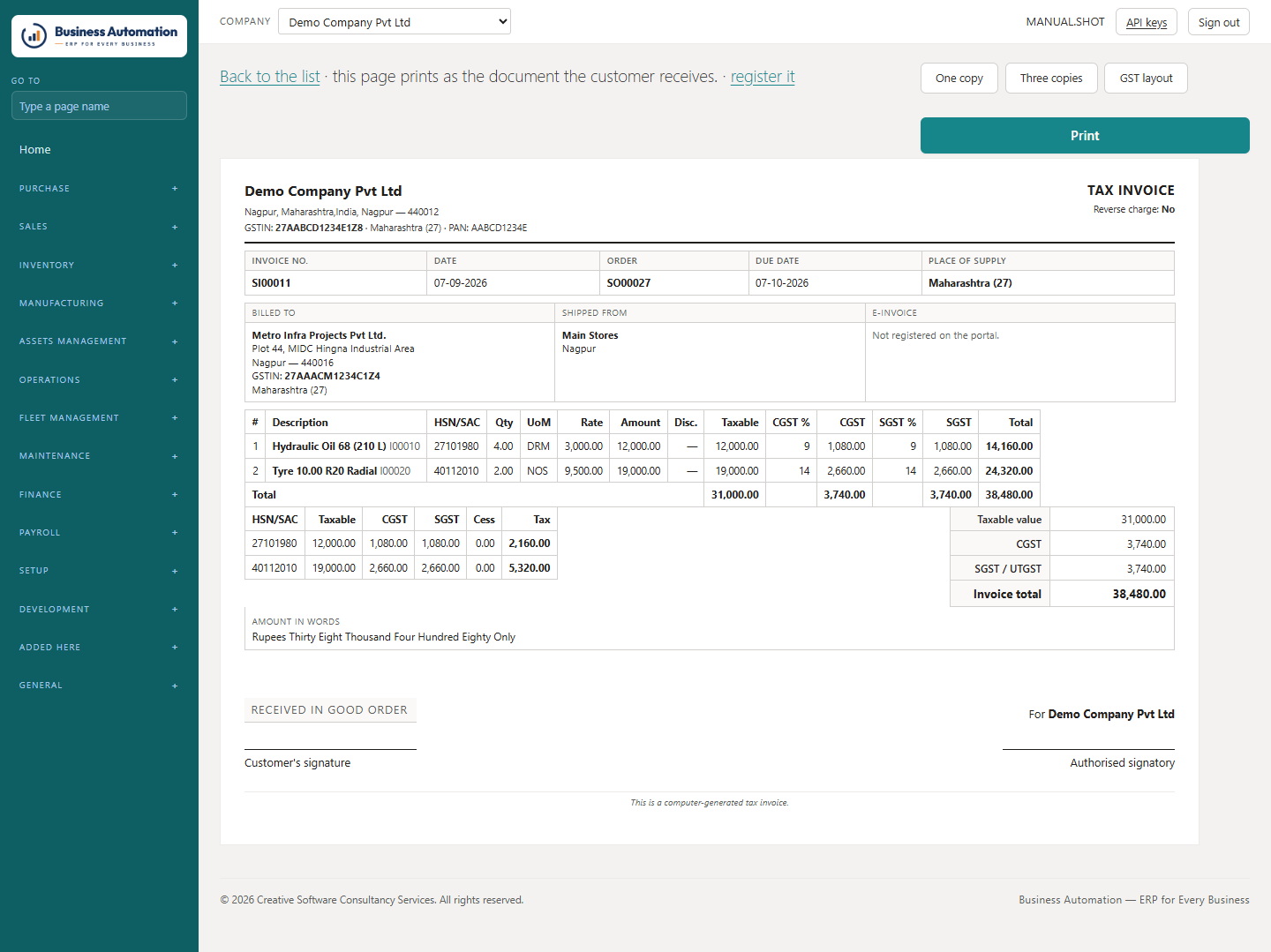Viewport: 1271px width, 952px height.
Task: Click the 5,320.00 tax summary value
Action: [530, 568]
